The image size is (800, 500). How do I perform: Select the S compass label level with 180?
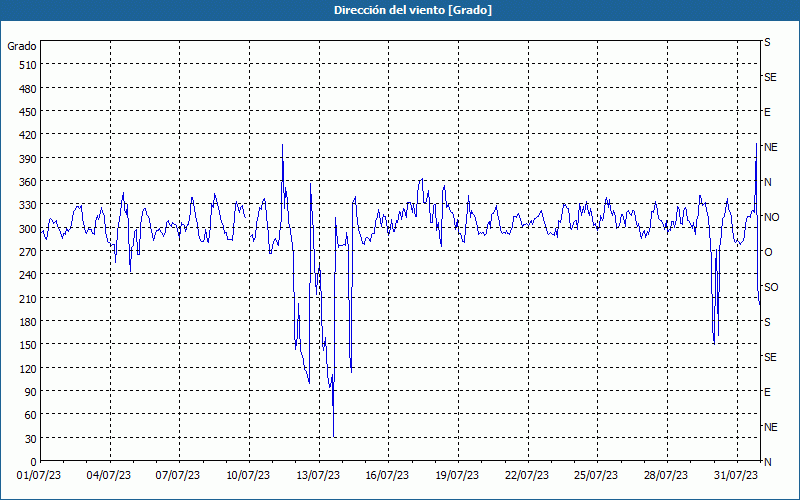(767, 322)
